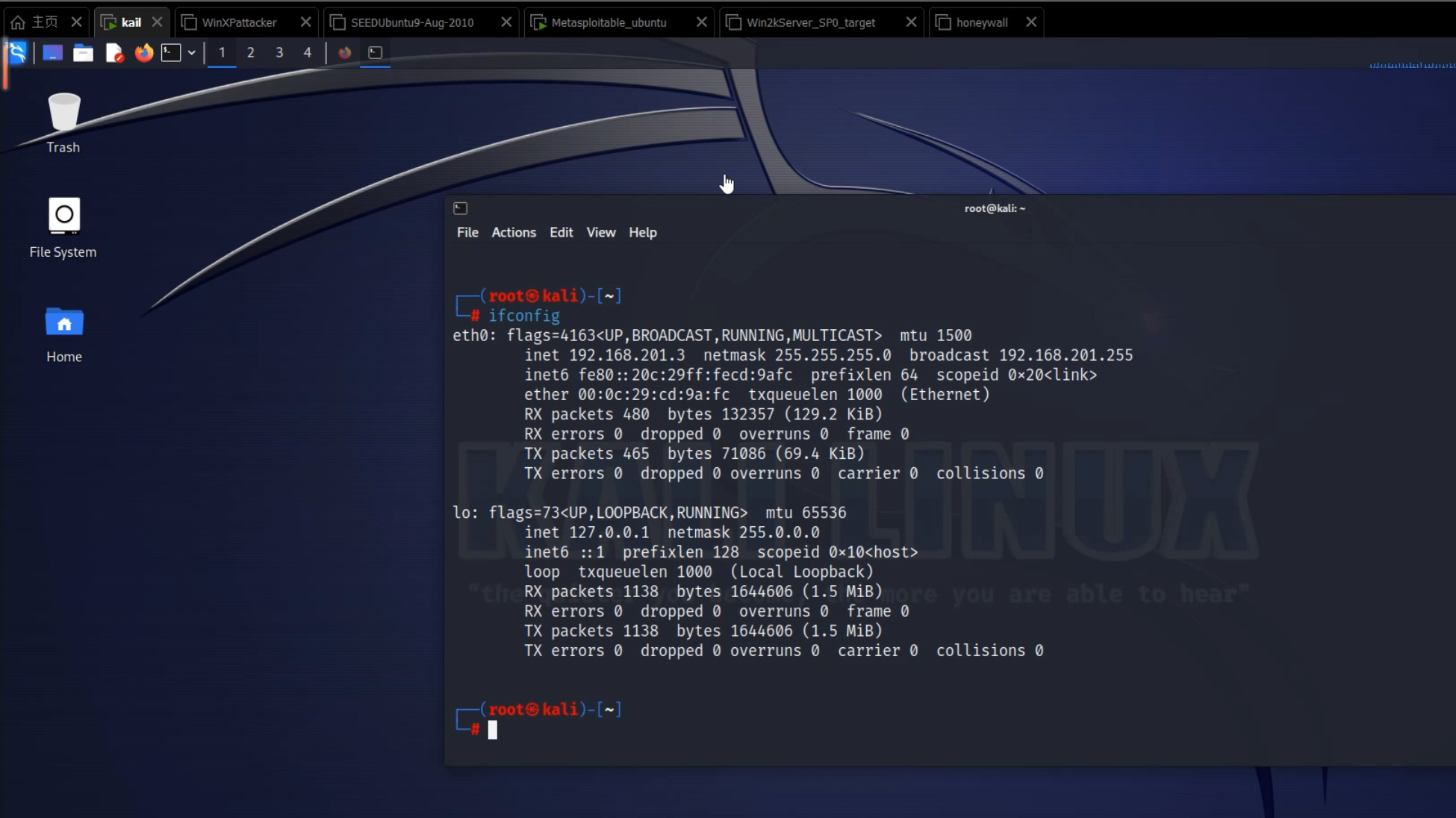Open the terminal Actions menu
This screenshot has height=818, width=1456.
tap(514, 232)
